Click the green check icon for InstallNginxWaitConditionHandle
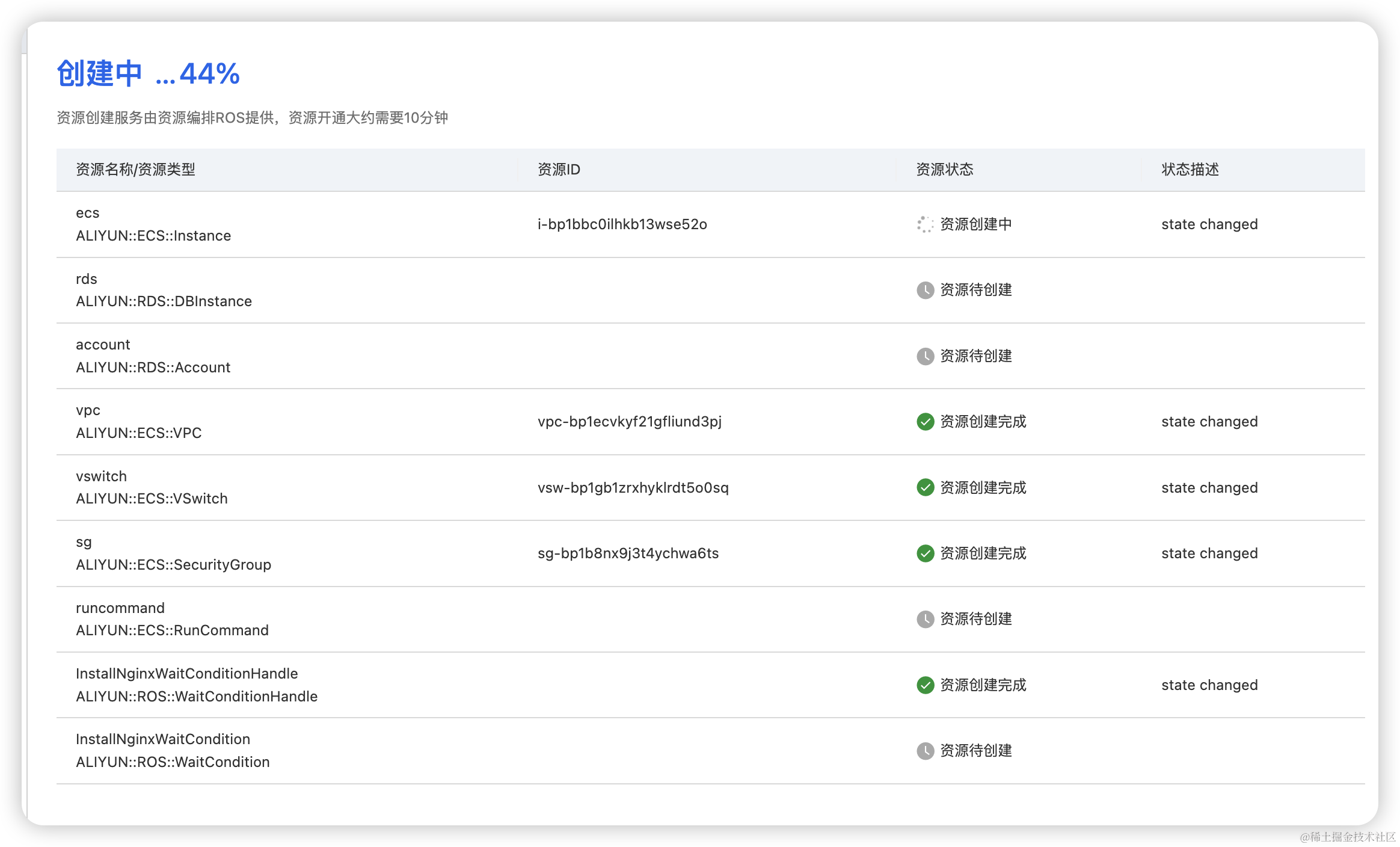Image resolution: width=1400 pixels, height=847 pixels. point(925,685)
